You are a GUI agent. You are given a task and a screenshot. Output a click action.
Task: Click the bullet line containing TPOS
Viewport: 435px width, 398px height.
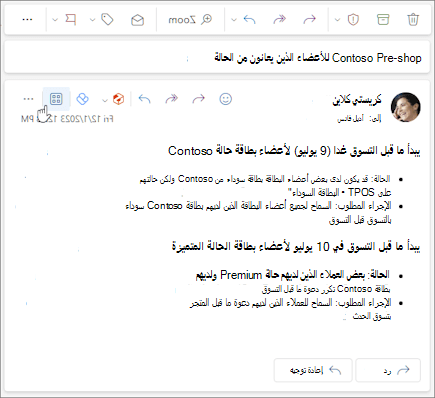(x=339, y=192)
